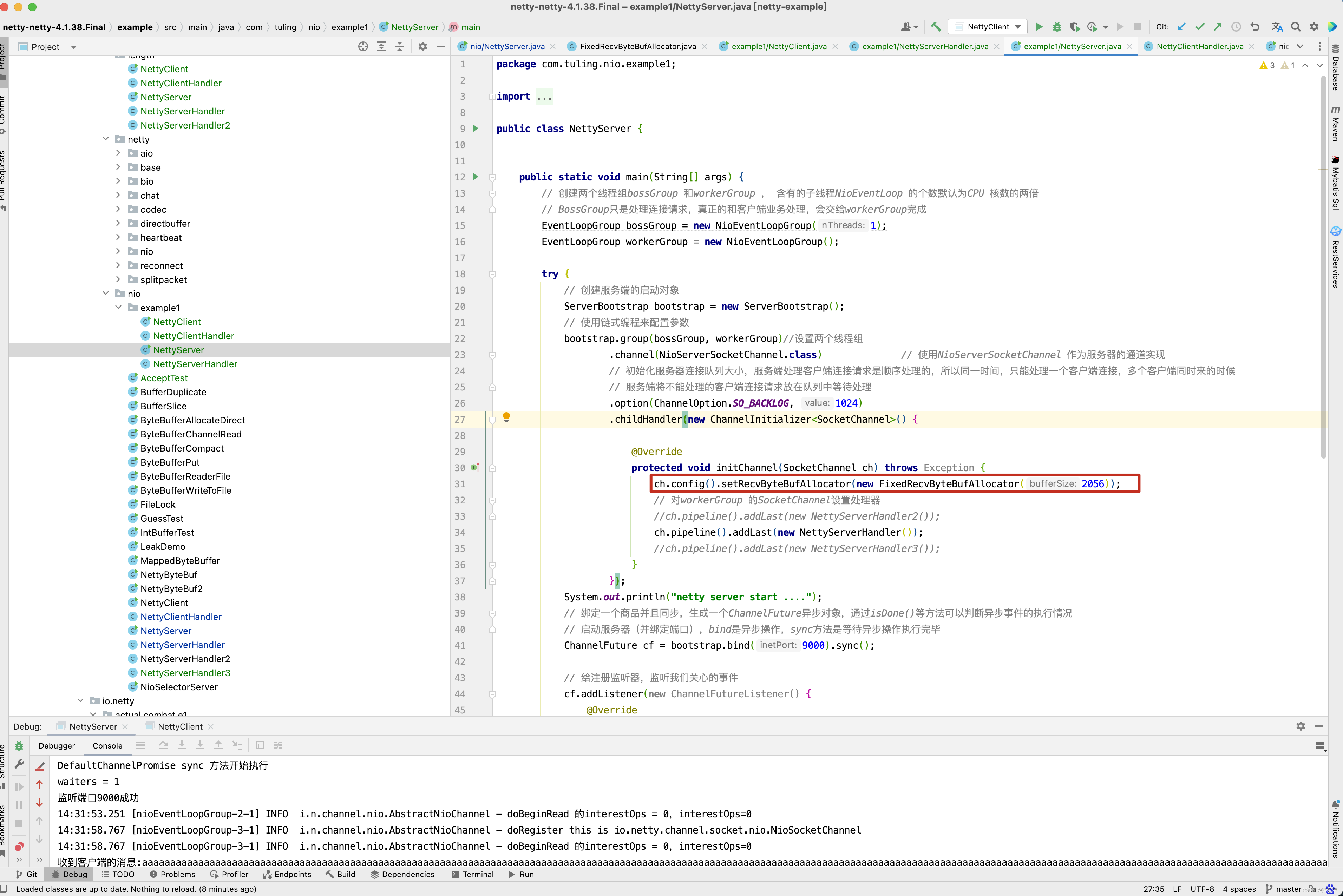The image size is (1343, 896).
Task: Switch to the Debugger tab
Action: pos(57,746)
